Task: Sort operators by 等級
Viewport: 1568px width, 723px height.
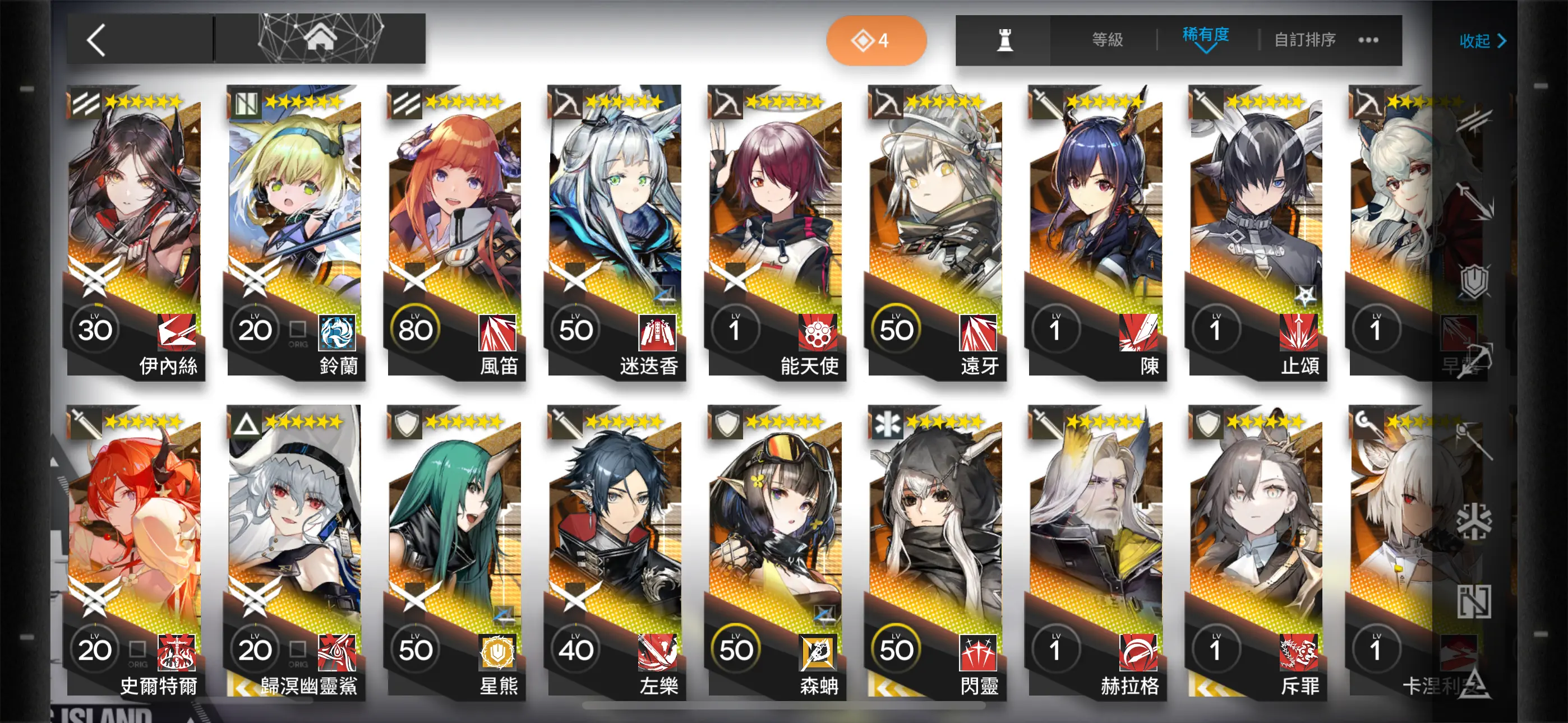Action: [1107, 40]
